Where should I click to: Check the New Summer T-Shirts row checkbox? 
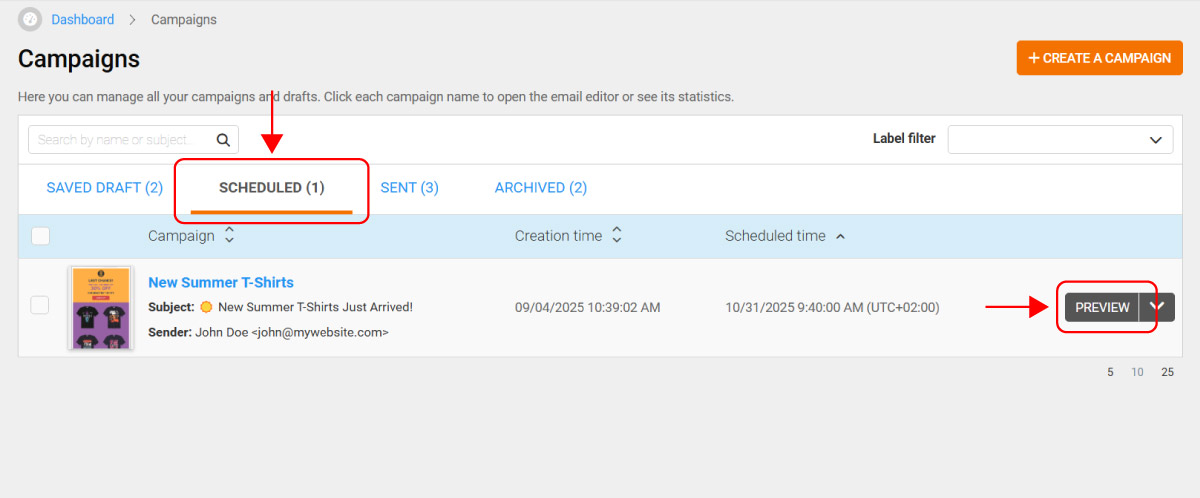tap(40, 306)
